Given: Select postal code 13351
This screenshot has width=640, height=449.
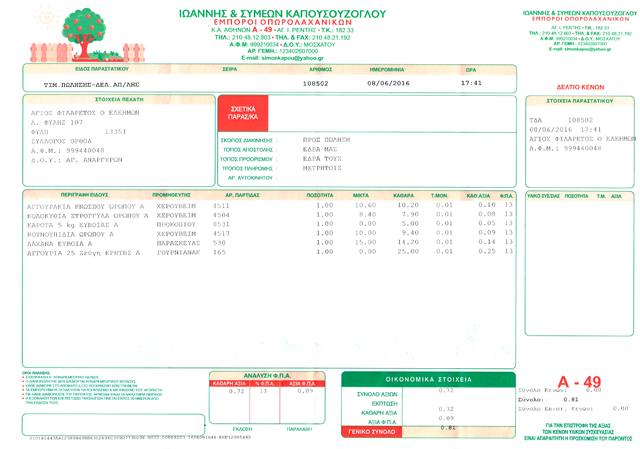Looking at the screenshot, I should (115, 131).
